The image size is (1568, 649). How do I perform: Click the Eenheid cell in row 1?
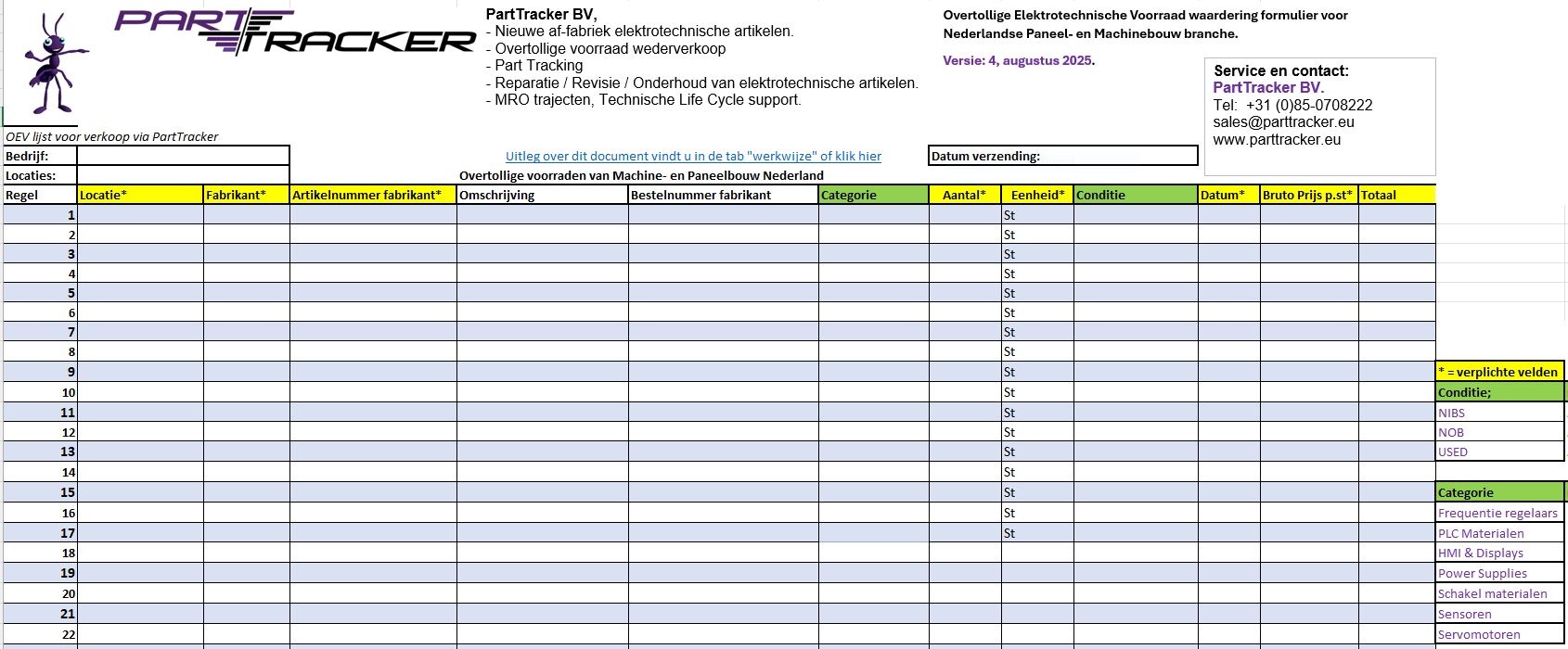(1036, 215)
